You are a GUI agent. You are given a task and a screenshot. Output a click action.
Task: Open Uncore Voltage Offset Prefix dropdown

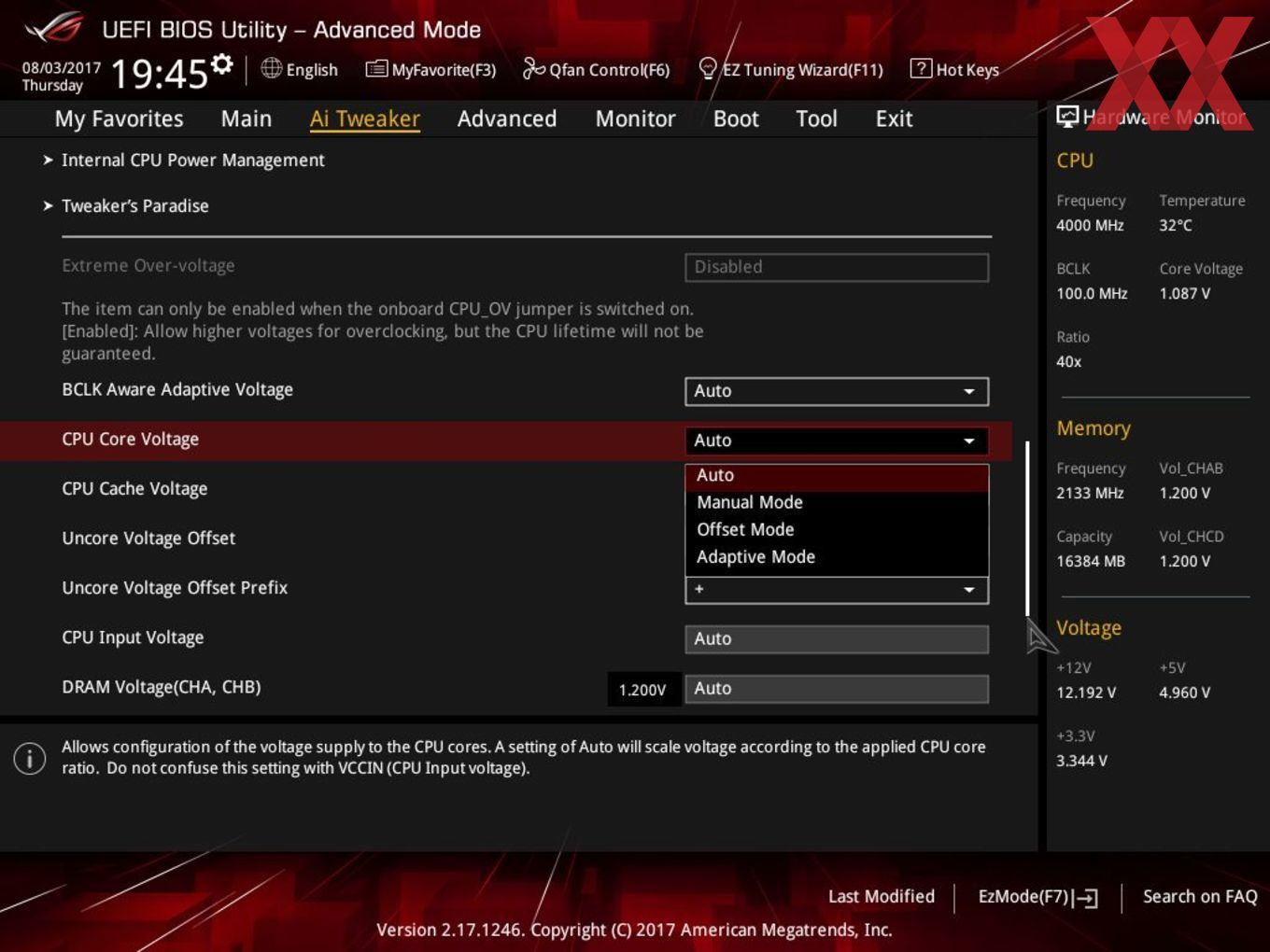pyautogui.click(x=837, y=589)
